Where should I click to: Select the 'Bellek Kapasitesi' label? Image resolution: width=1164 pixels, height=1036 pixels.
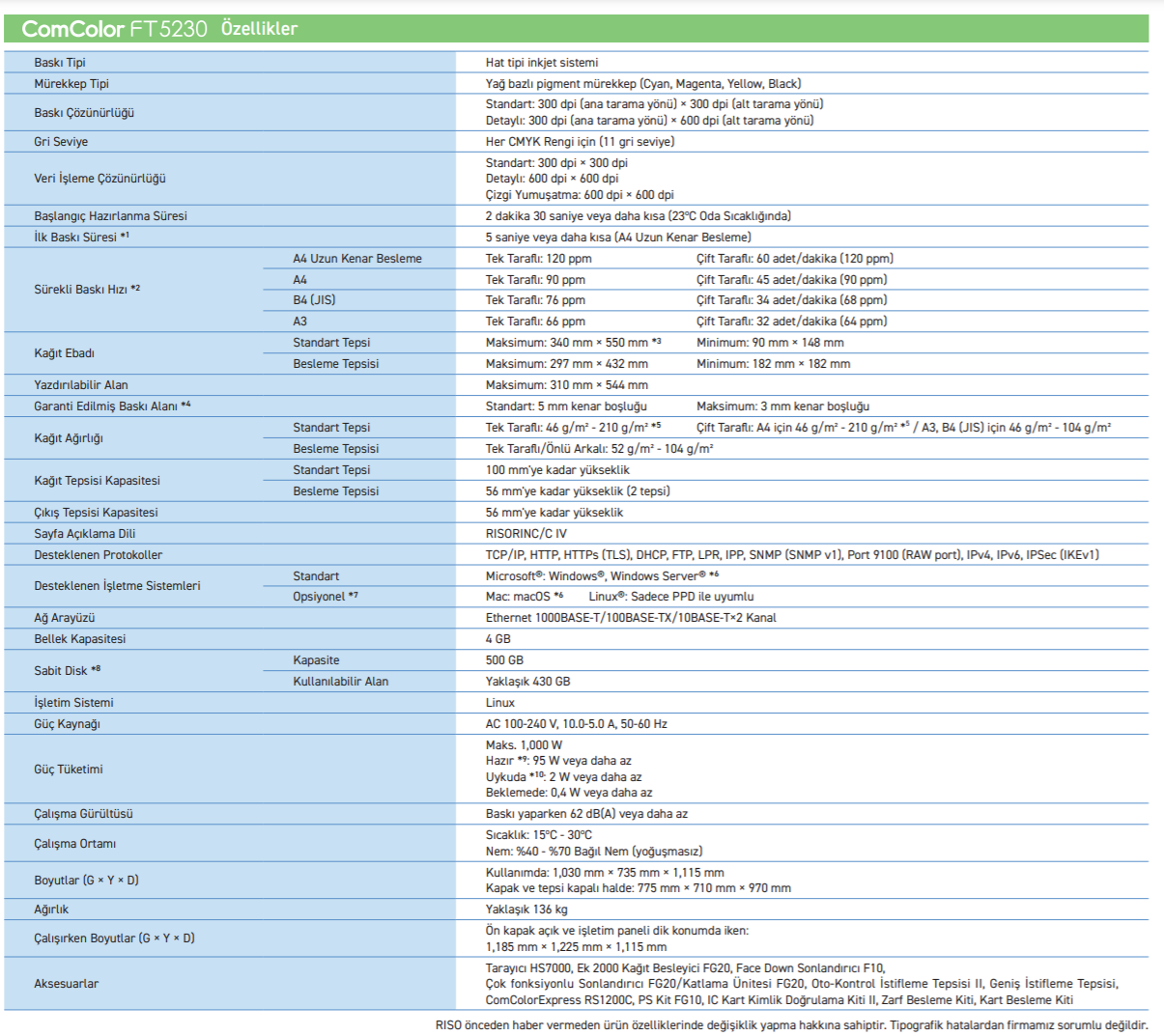80,639
